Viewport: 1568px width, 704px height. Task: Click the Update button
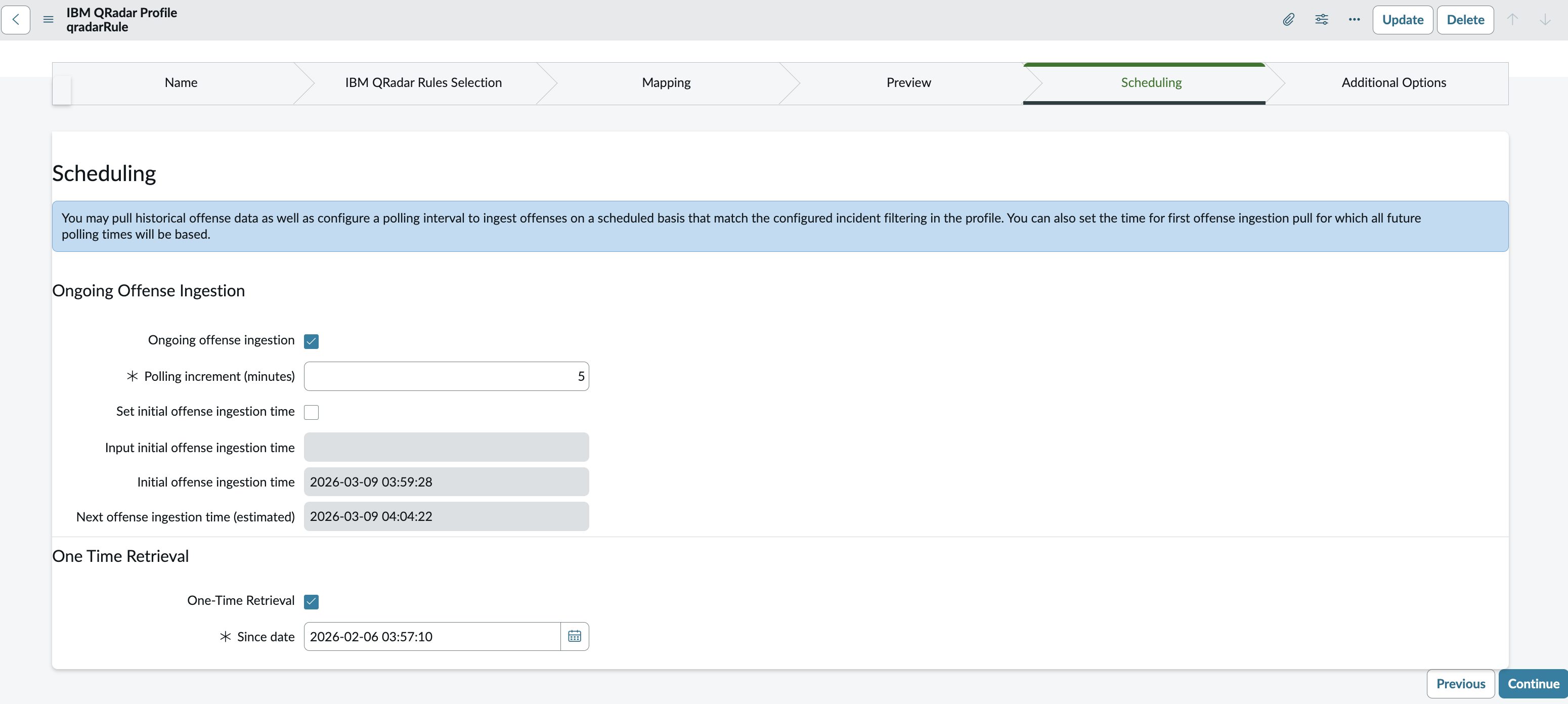click(1403, 19)
